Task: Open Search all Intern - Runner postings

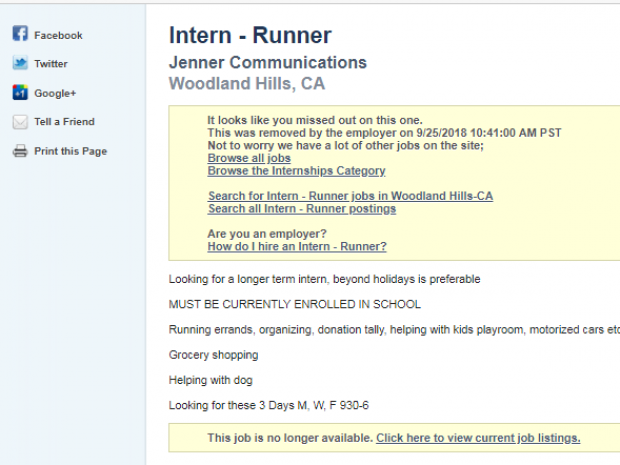Action: coord(302,209)
